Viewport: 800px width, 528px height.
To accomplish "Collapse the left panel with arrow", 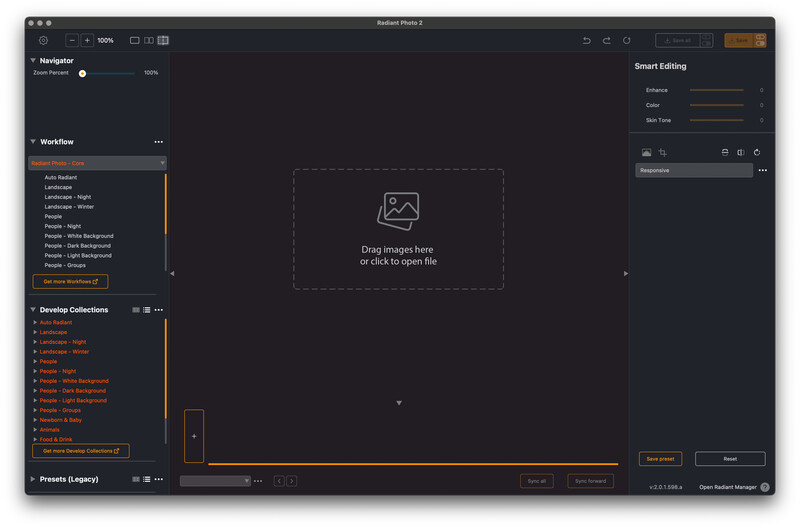I will tap(172, 273).
